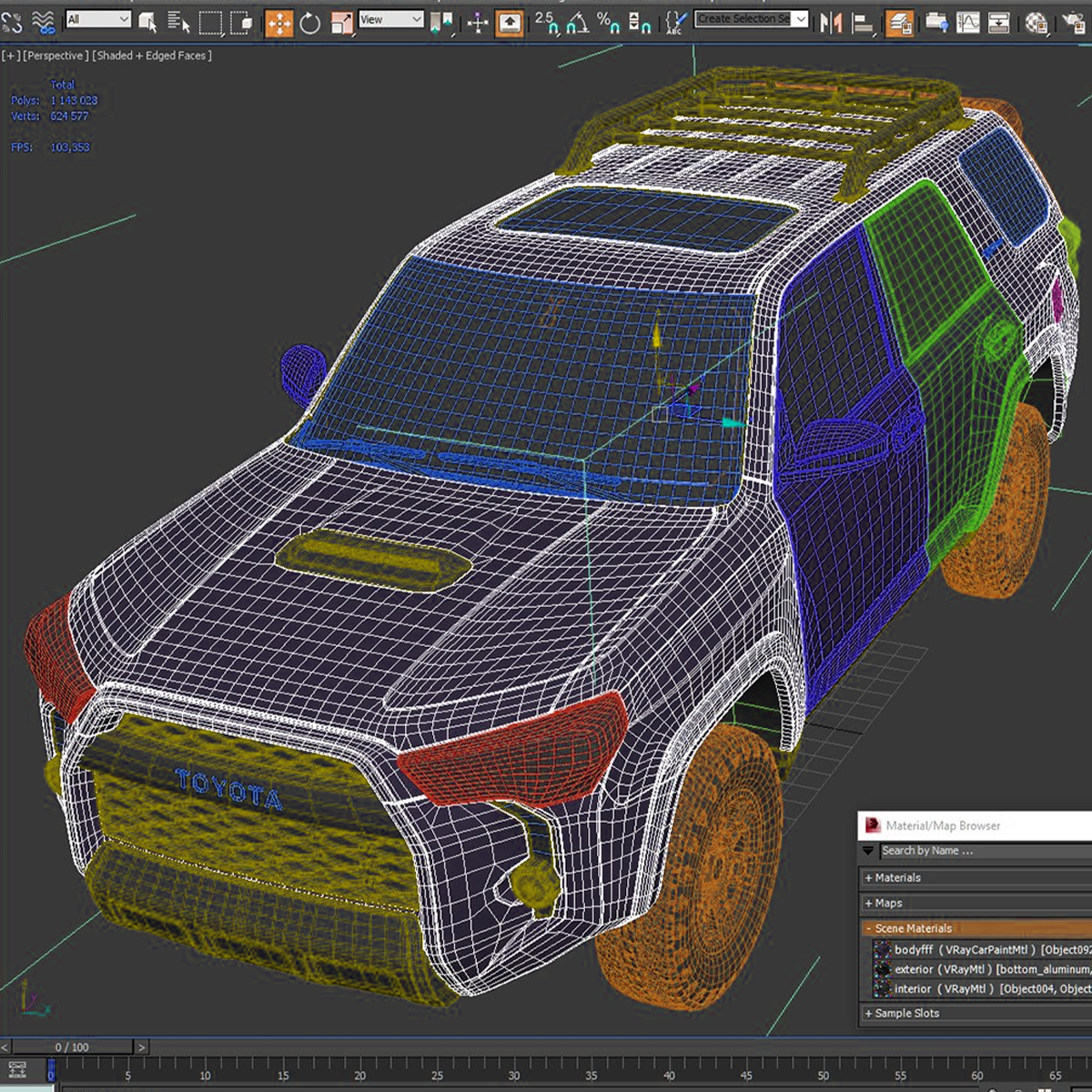Open the Shaded + Edged Faces menu
Viewport: 1092px width, 1092px height.
[152, 56]
